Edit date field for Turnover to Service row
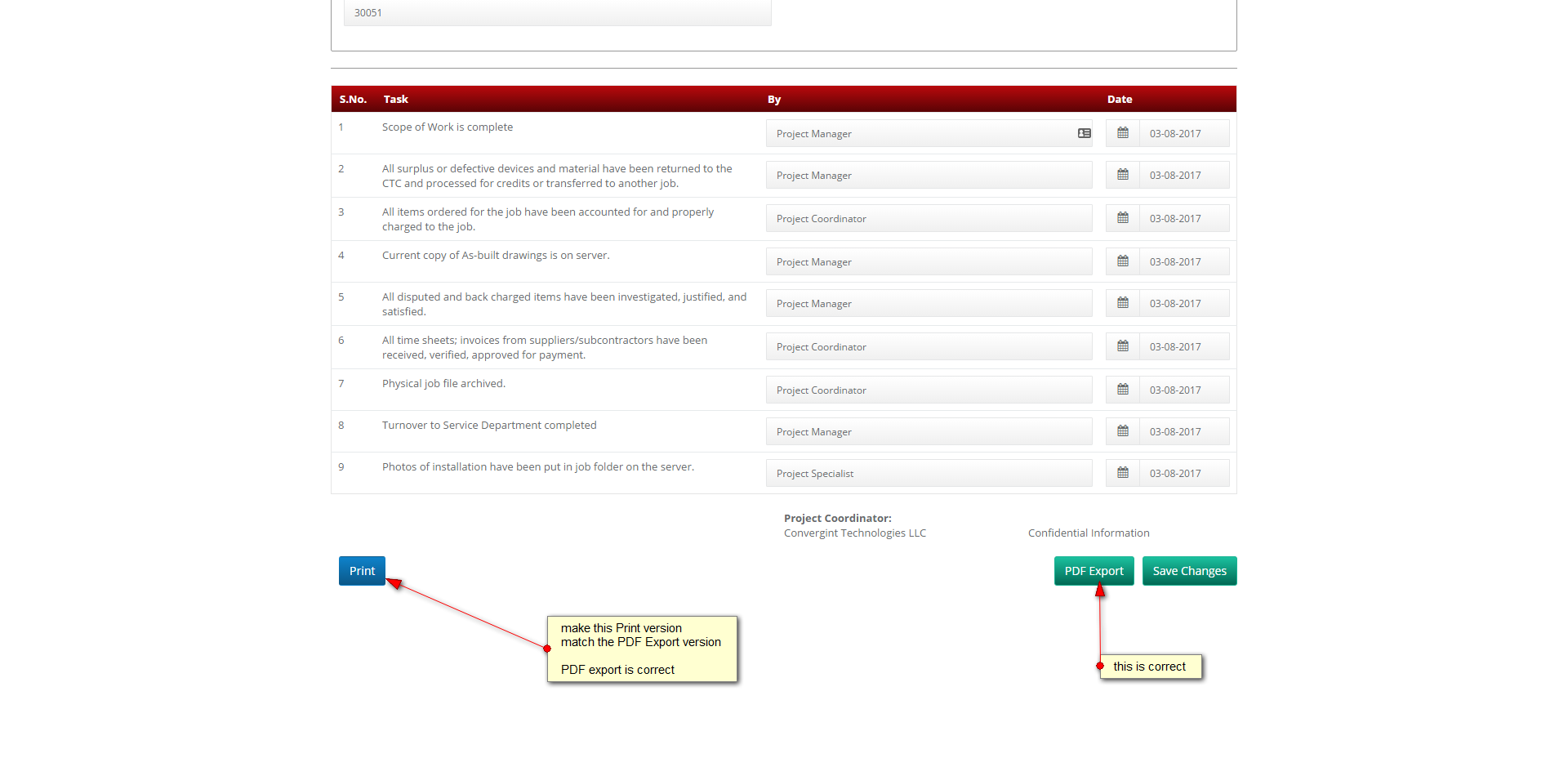Screen dimensions: 1568x776 point(1184,431)
